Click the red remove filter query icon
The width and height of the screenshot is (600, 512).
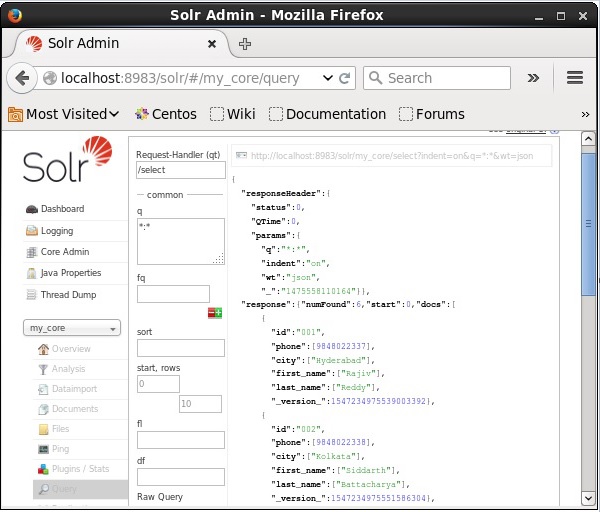(x=211, y=313)
